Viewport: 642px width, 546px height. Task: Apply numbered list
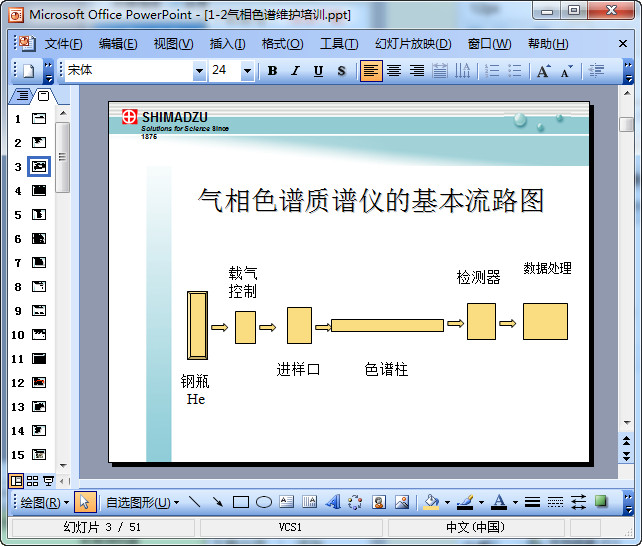[491, 71]
